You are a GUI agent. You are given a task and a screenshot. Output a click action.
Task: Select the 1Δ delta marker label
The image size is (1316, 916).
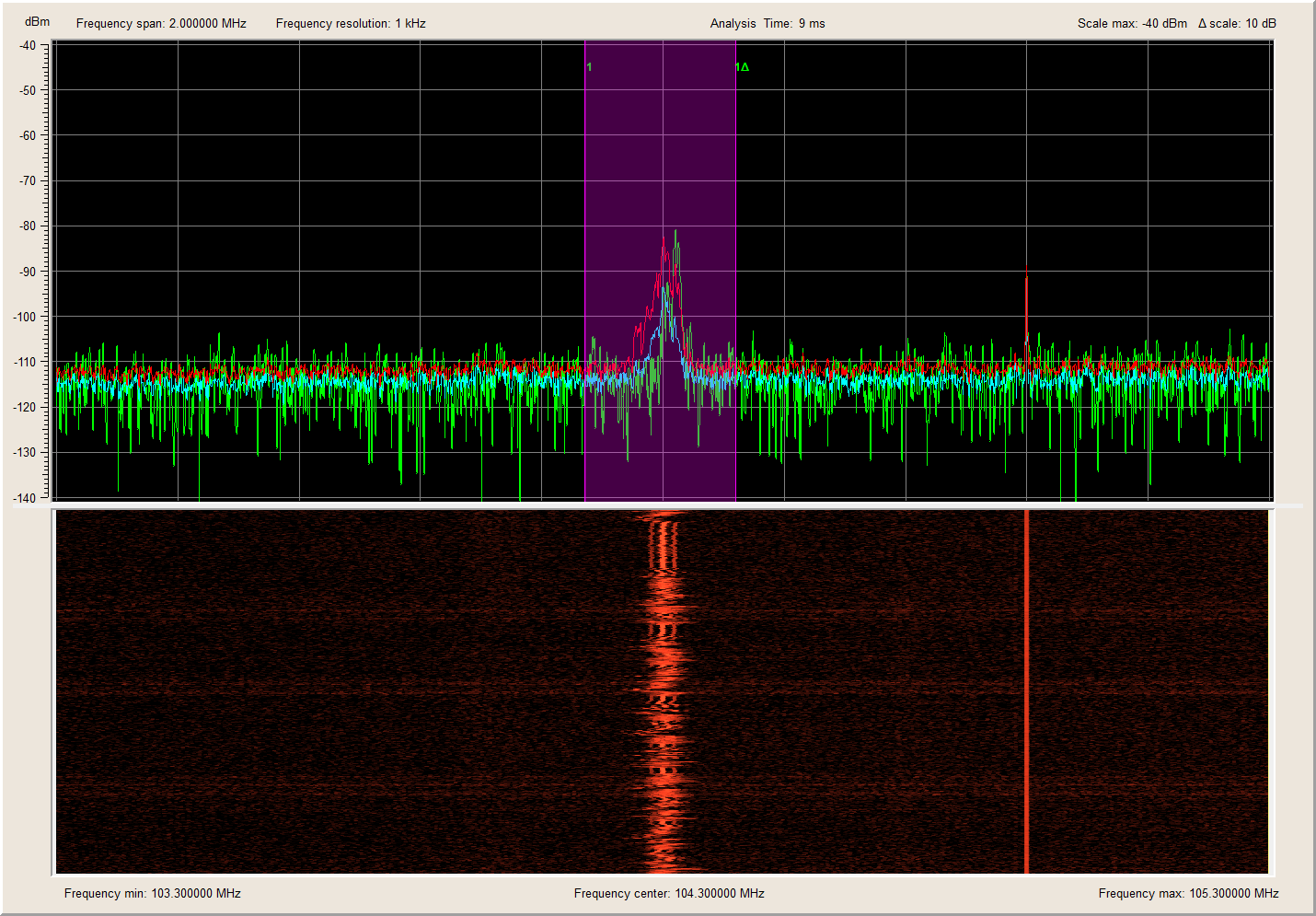click(742, 67)
